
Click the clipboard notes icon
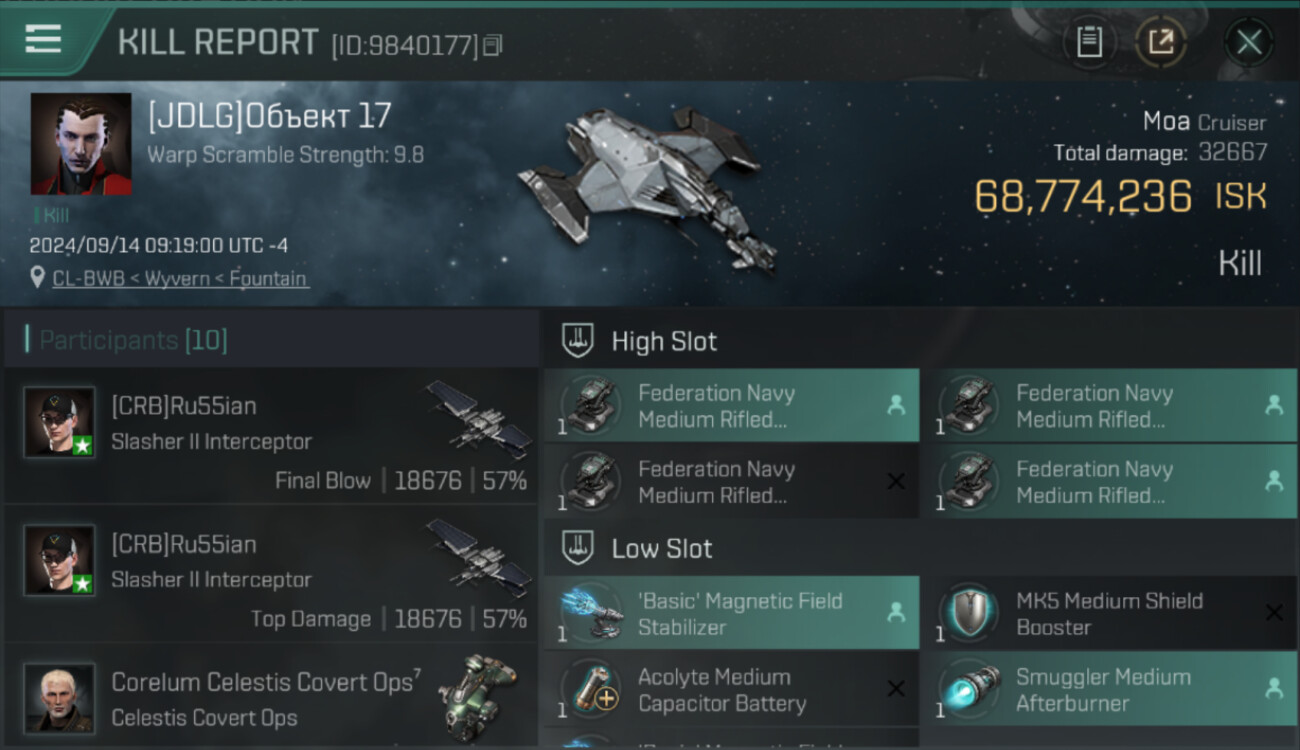(x=1089, y=42)
